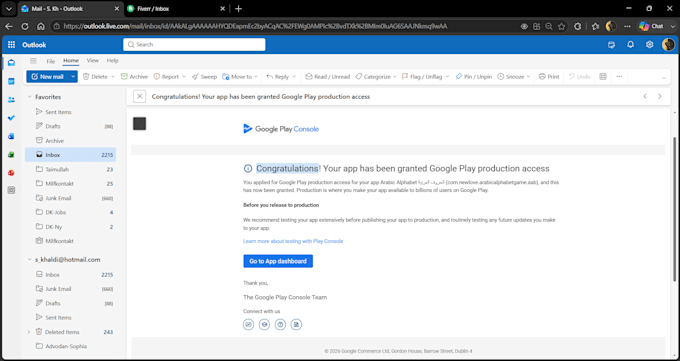This screenshot has height=361, width=680.
Task: Collapse s_khaldi@hotmail.com account folders
Action: [x=29, y=259]
